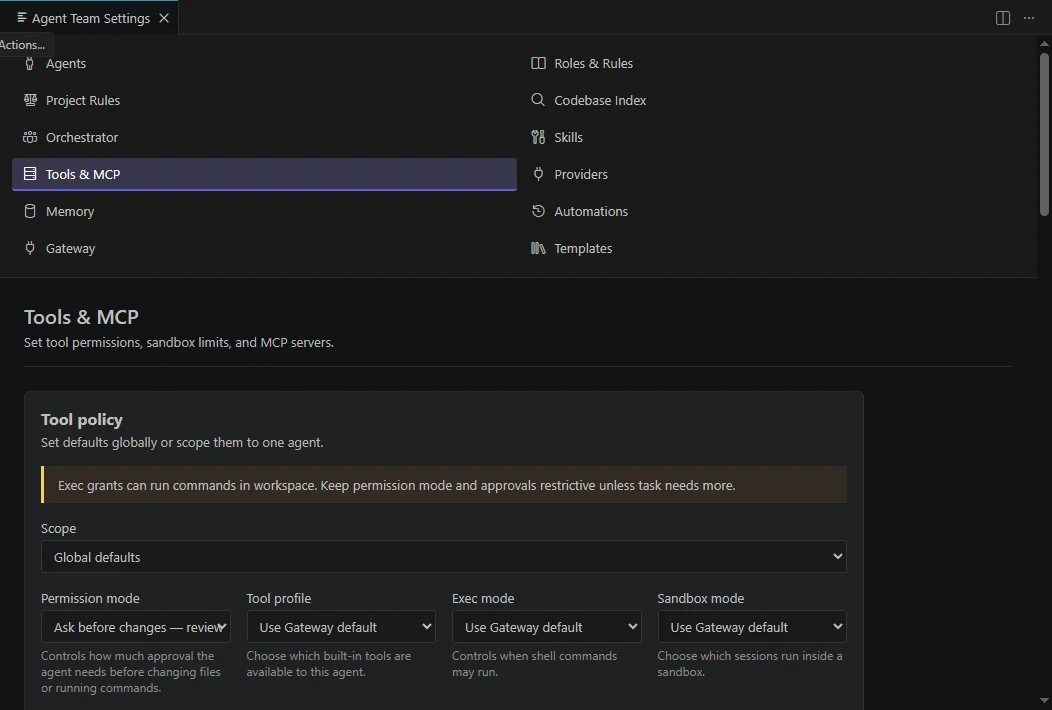
Task: Open the Sandbox mode dropdown
Action: (752, 627)
